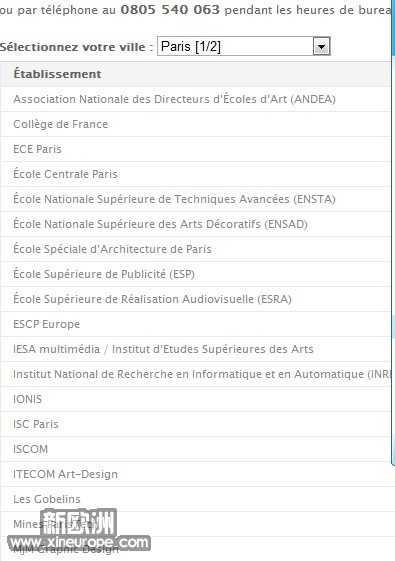Pick École Supérieure de Publicité (ESP)

(195, 274)
